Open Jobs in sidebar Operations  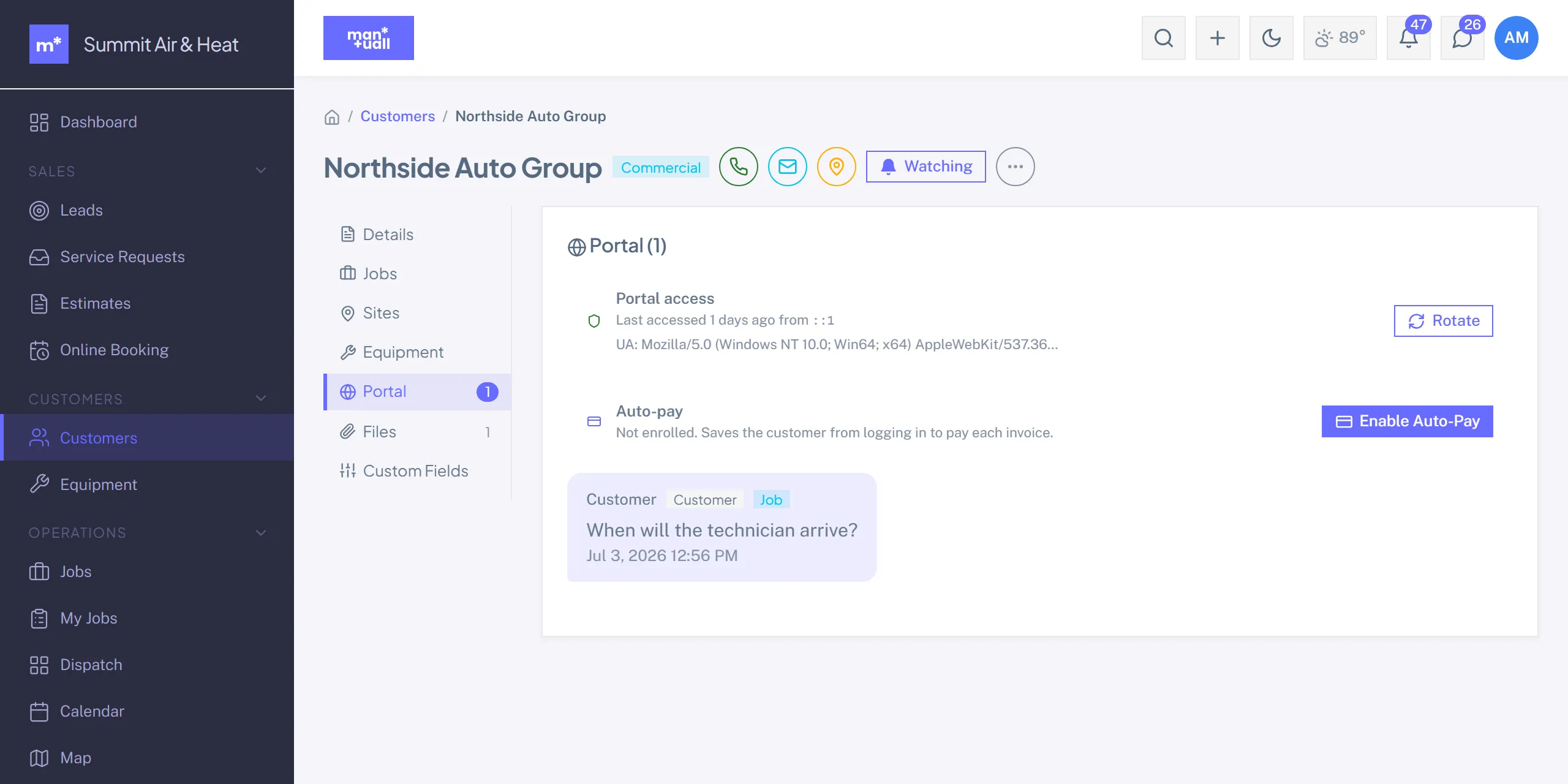147,572
